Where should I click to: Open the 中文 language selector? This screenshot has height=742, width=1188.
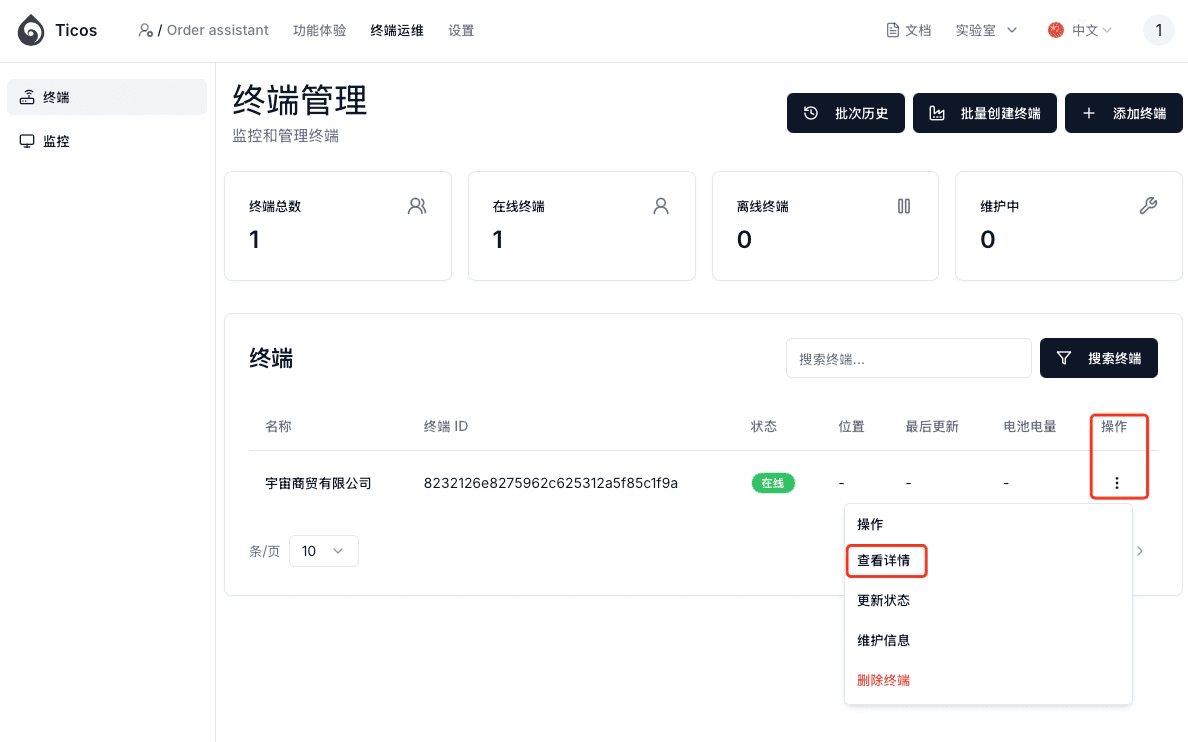point(1080,31)
